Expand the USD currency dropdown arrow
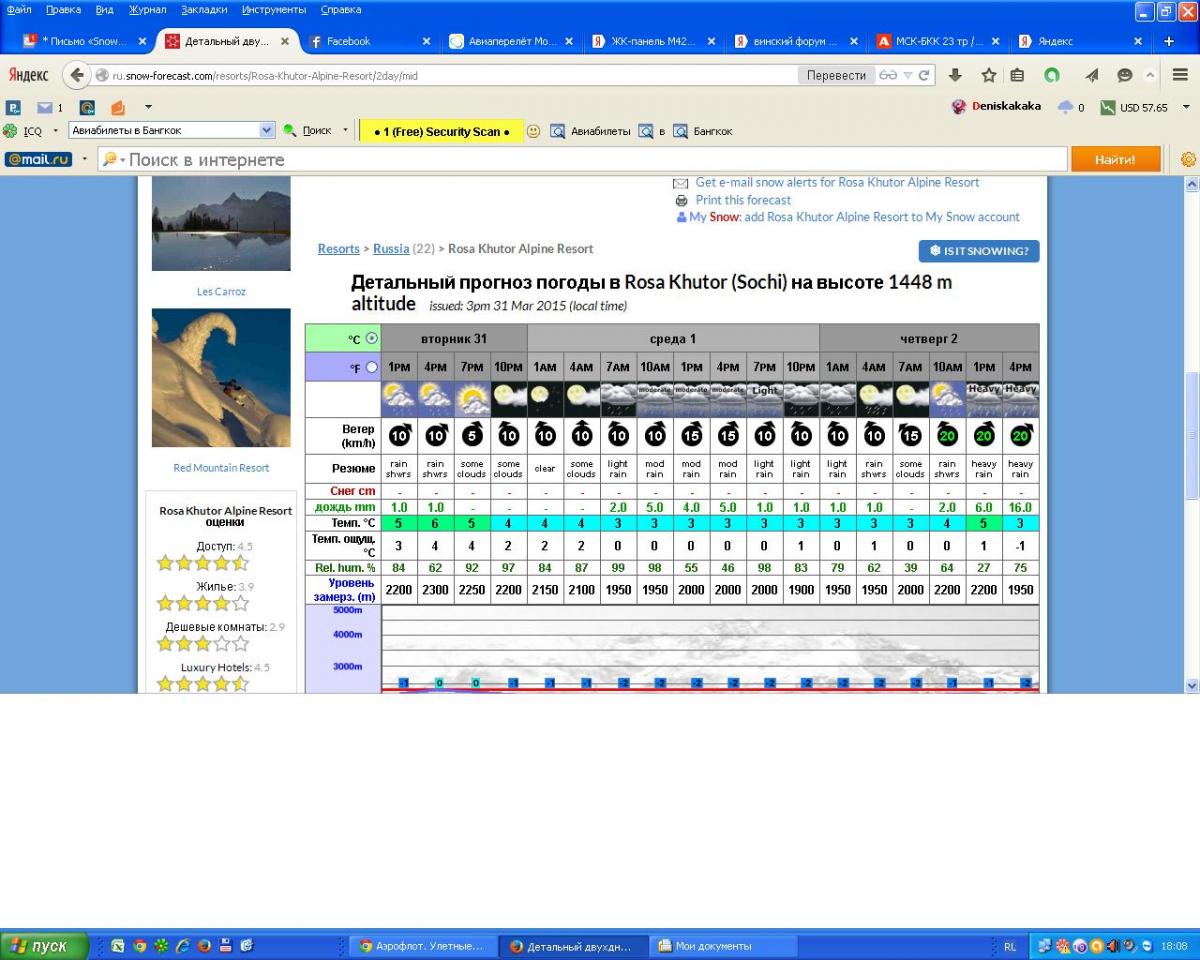The width and height of the screenshot is (1200, 960). tap(1186, 107)
